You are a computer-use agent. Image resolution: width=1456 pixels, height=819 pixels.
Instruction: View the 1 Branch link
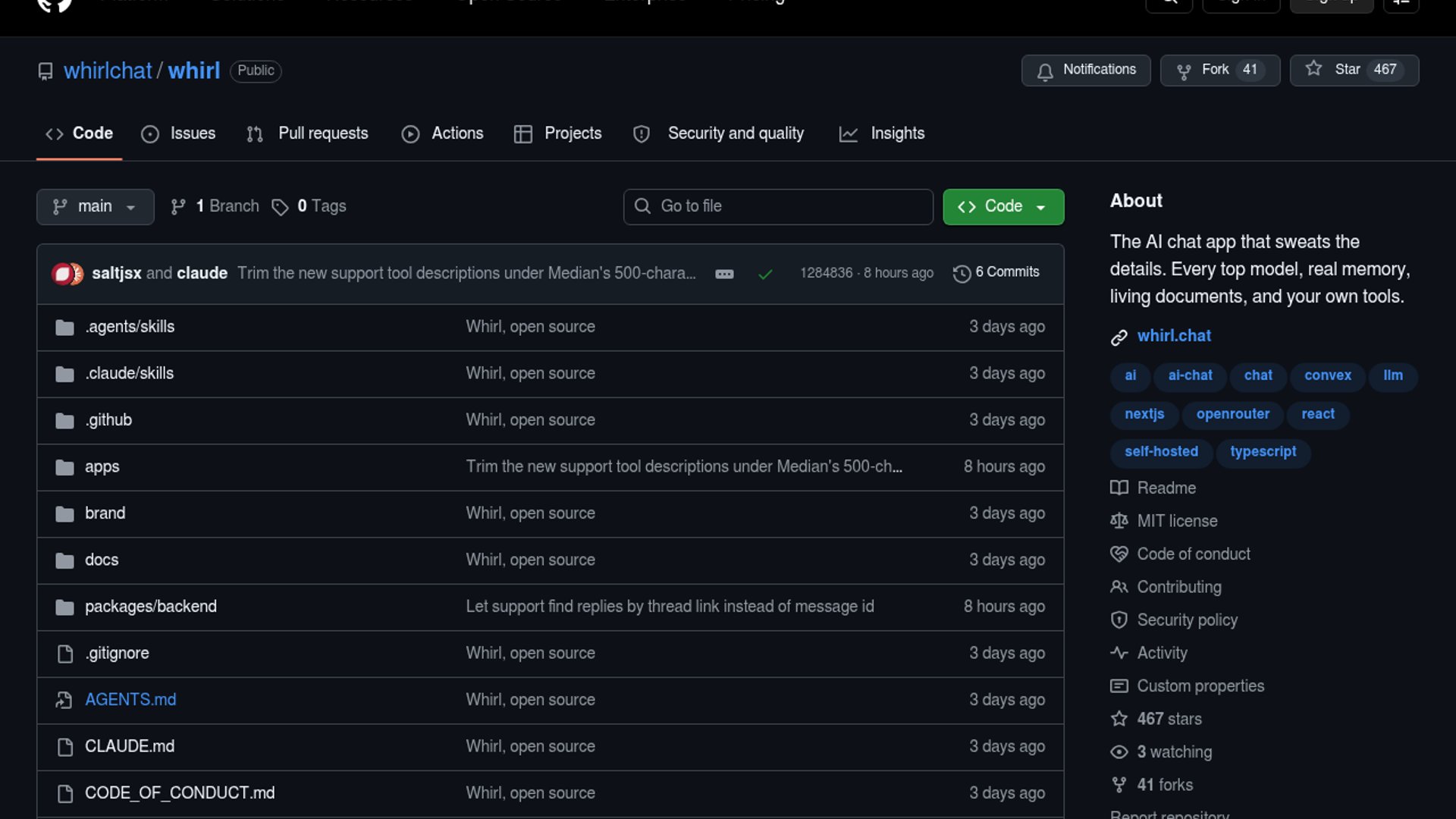click(x=215, y=206)
